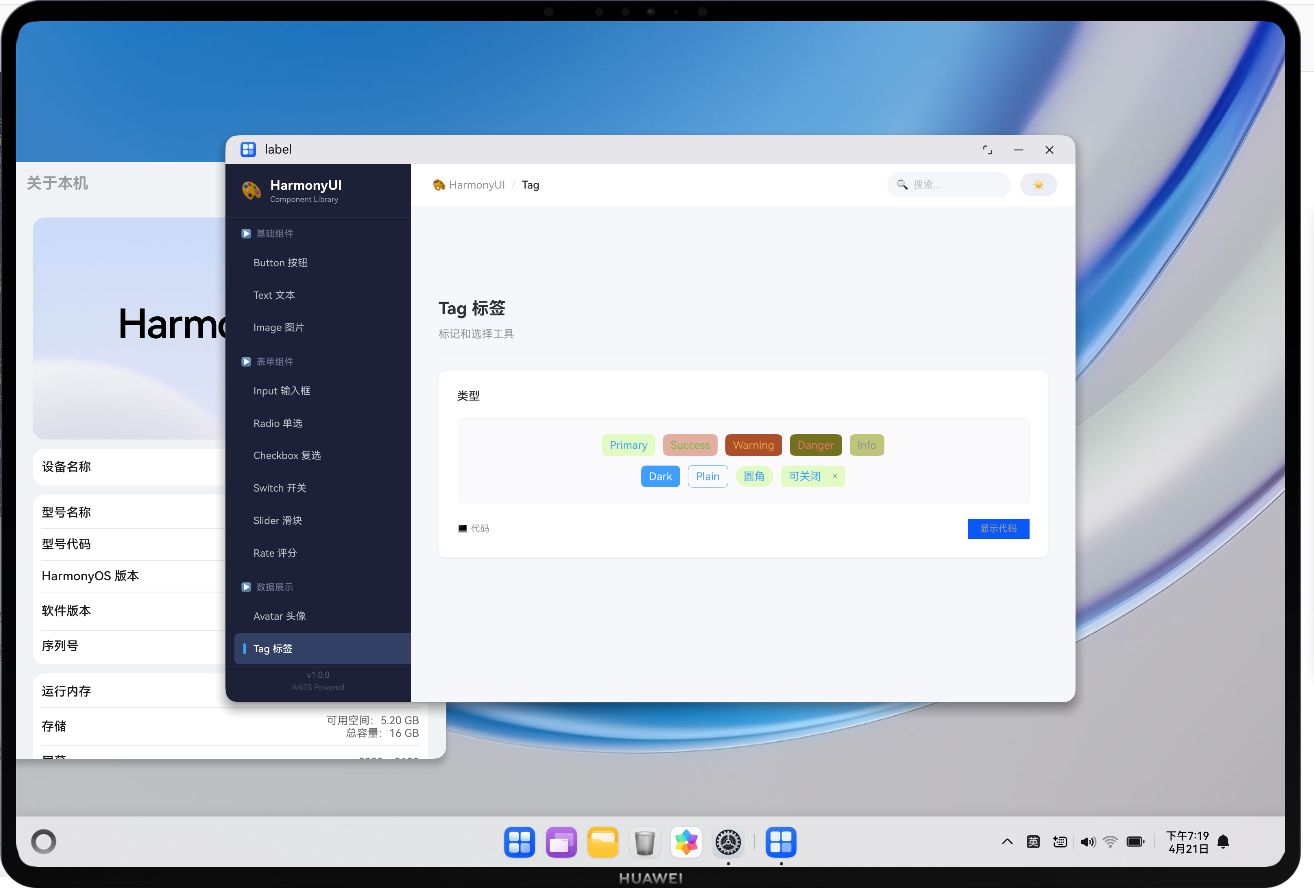Click the Info tag
The image size is (1314, 888).
coord(867,445)
